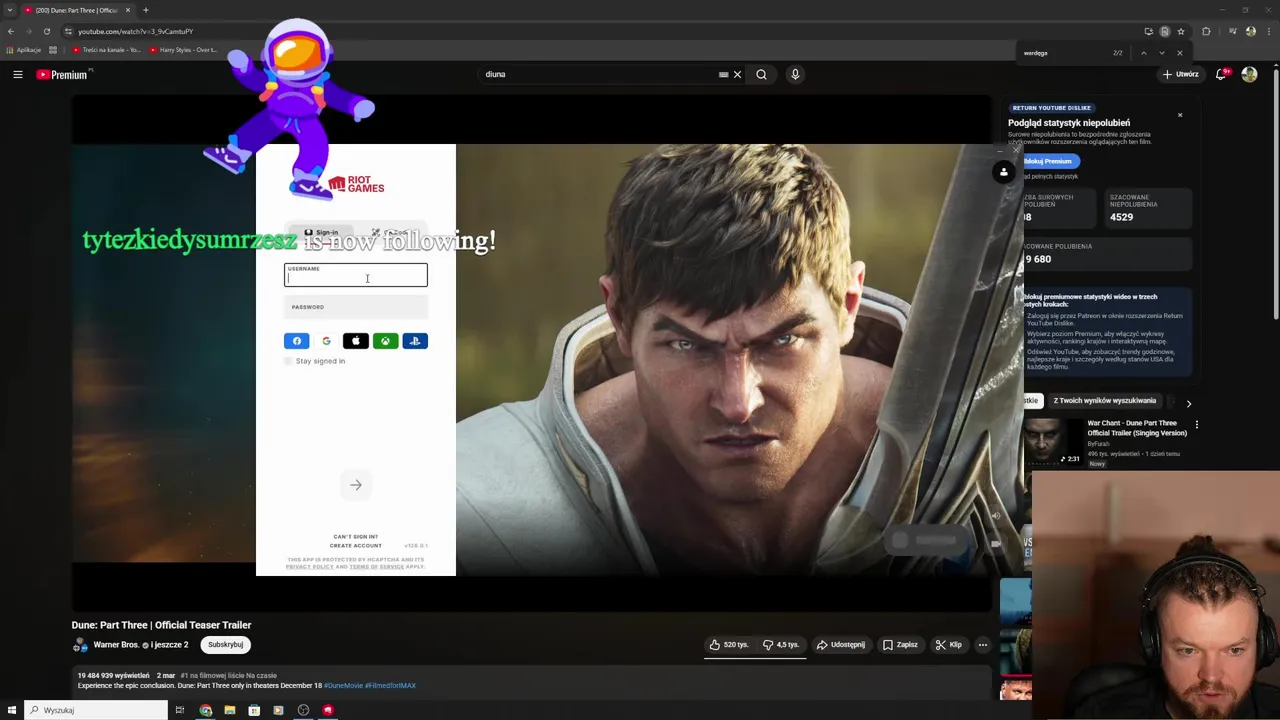Select the QR Code tab in Riot client
This screenshot has height=720, width=1280.
pos(390,233)
